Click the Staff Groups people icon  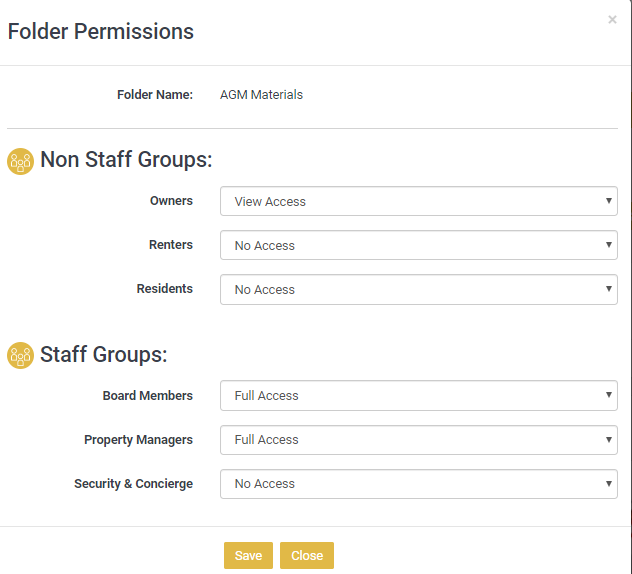pyautogui.click(x=20, y=355)
